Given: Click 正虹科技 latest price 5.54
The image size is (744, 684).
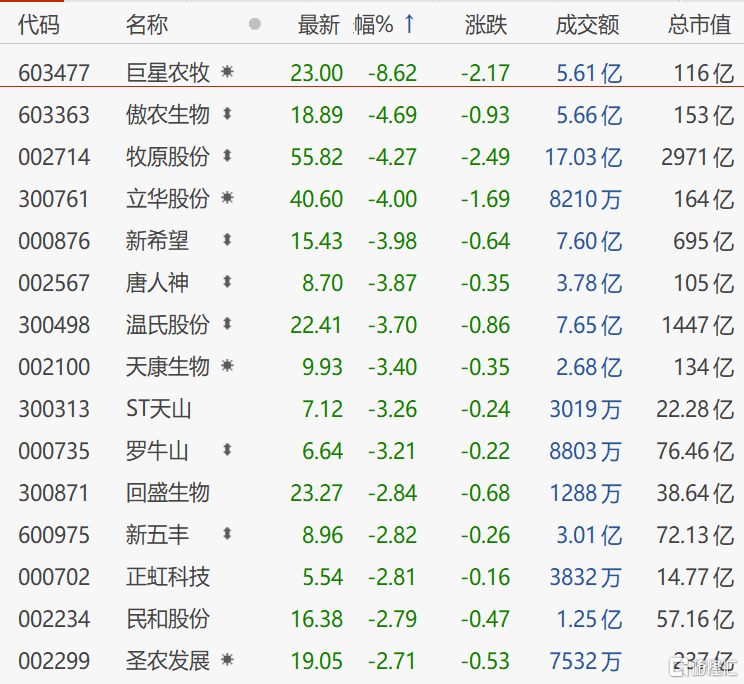Looking at the screenshot, I should (x=323, y=577).
